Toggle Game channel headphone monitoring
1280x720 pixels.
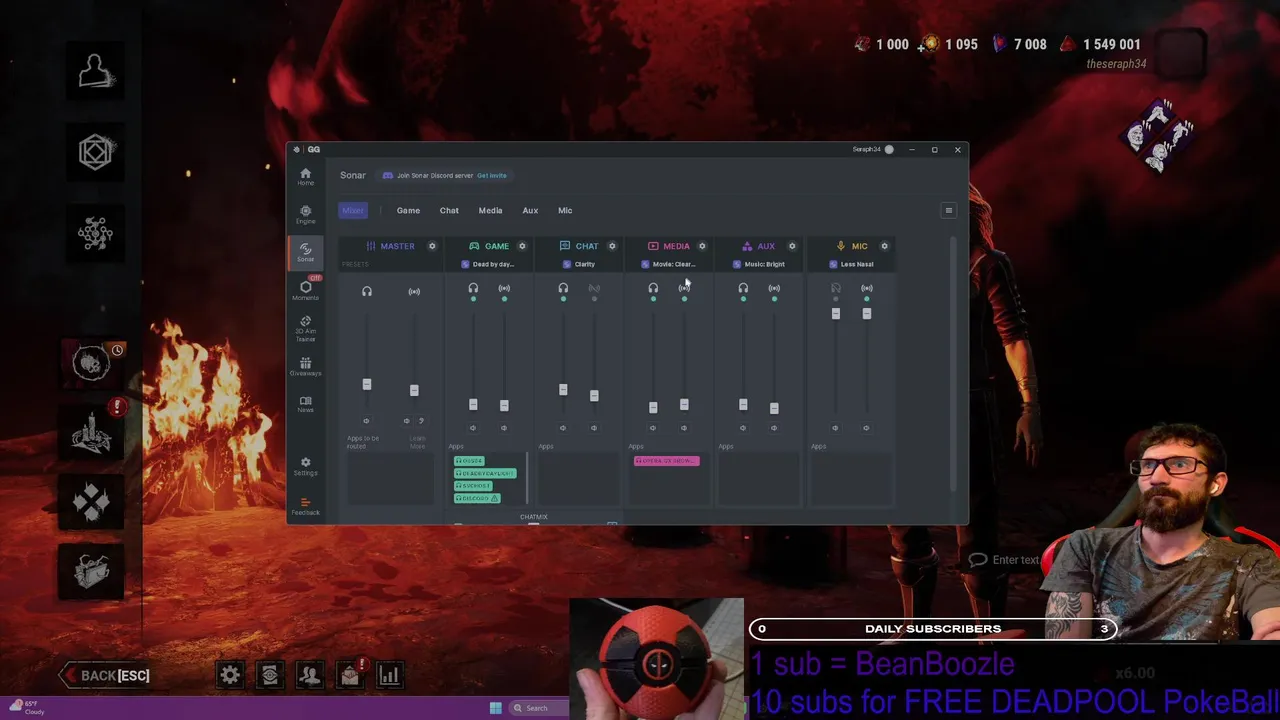473,289
